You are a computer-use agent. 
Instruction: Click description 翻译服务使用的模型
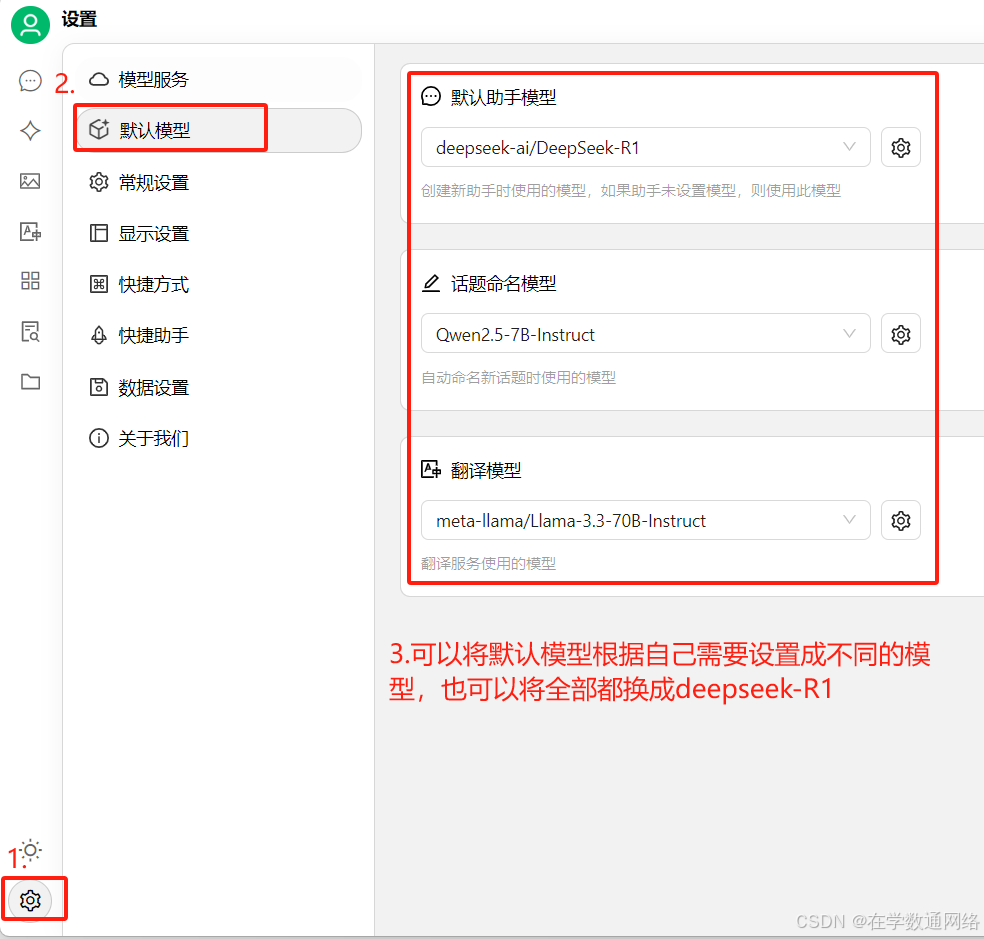(488, 563)
